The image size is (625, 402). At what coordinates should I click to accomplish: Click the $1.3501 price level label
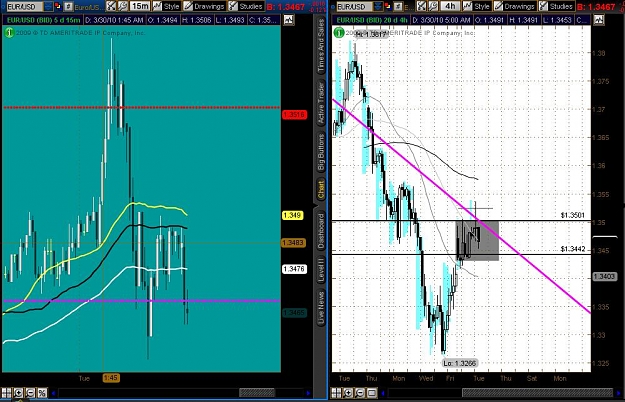[573, 215]
